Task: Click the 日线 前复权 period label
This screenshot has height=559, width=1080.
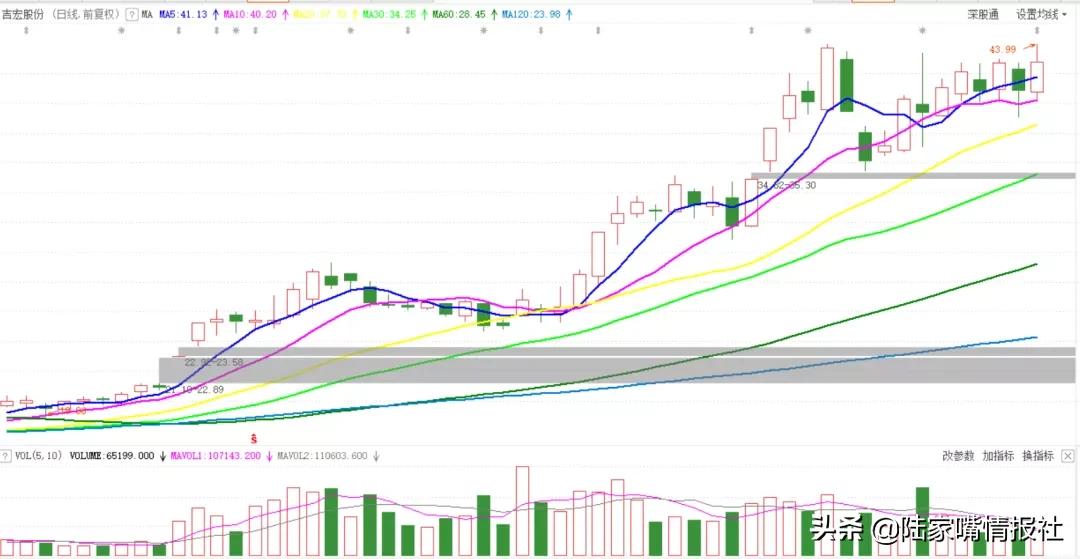Action: pos(84,14)
